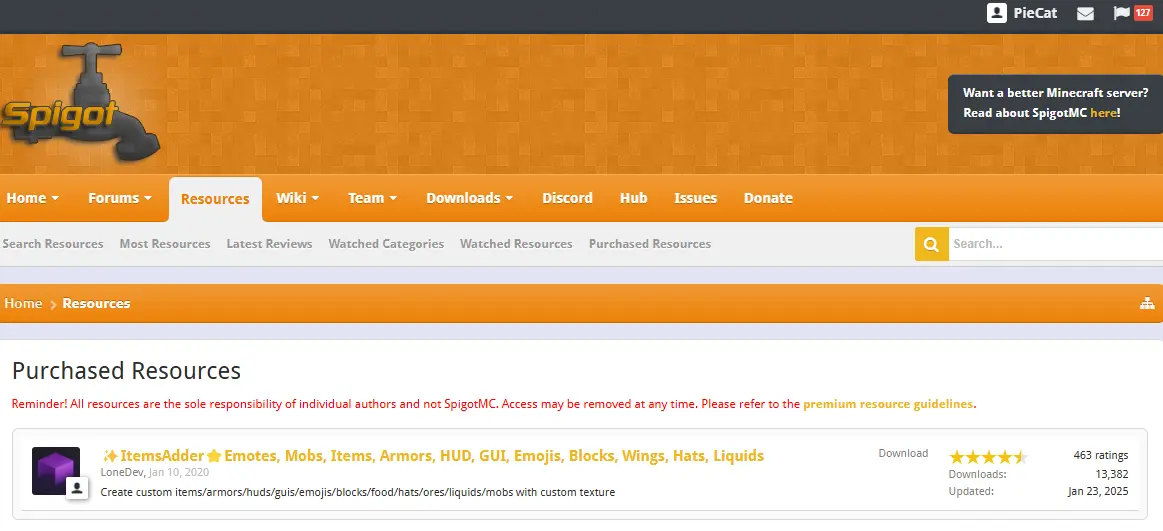Click the ItemsAdder purple cube thumbnail
This screenshot has height=531, width=1163.
(x=56, y=471)
